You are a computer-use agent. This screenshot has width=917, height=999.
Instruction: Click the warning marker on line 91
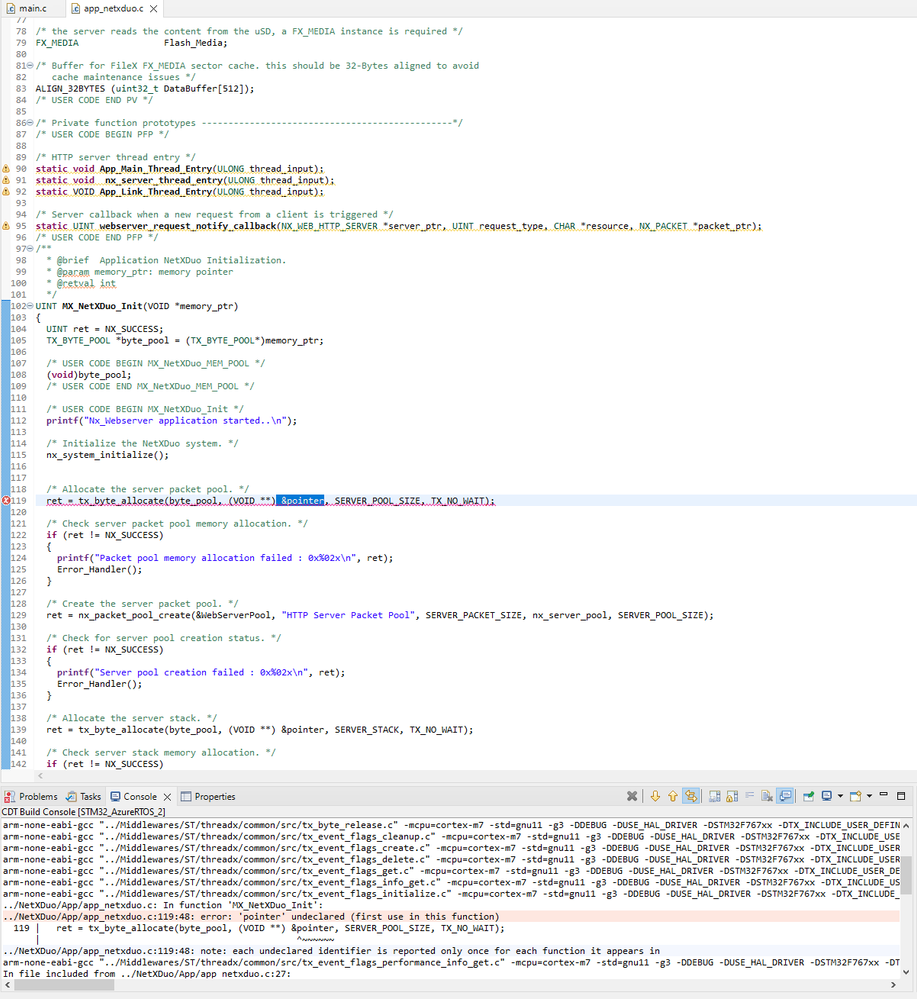pyautogui.click(x=6, y=180)
